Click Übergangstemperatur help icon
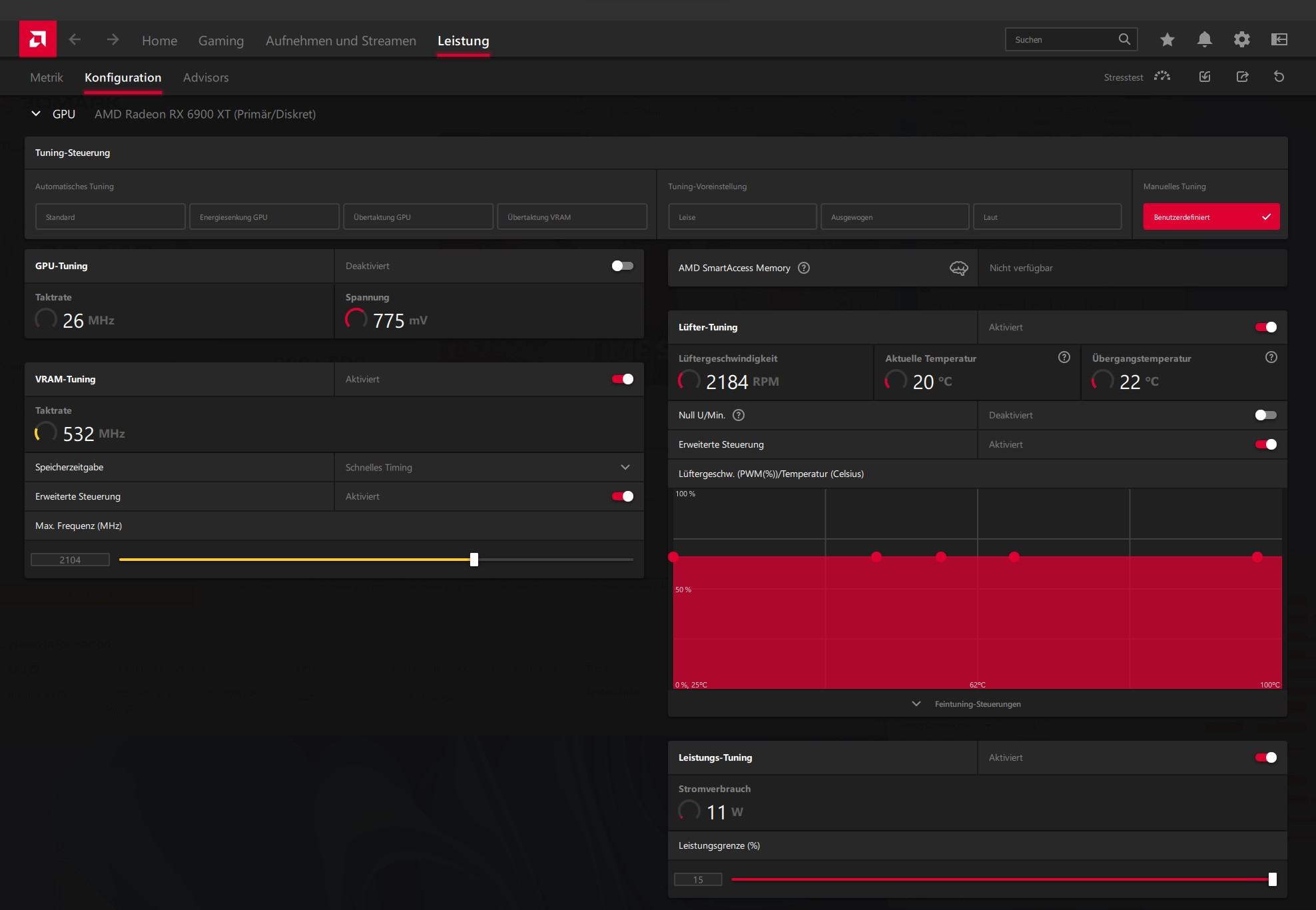This screenshot has width=1316, height=910. click(1271, 357)
